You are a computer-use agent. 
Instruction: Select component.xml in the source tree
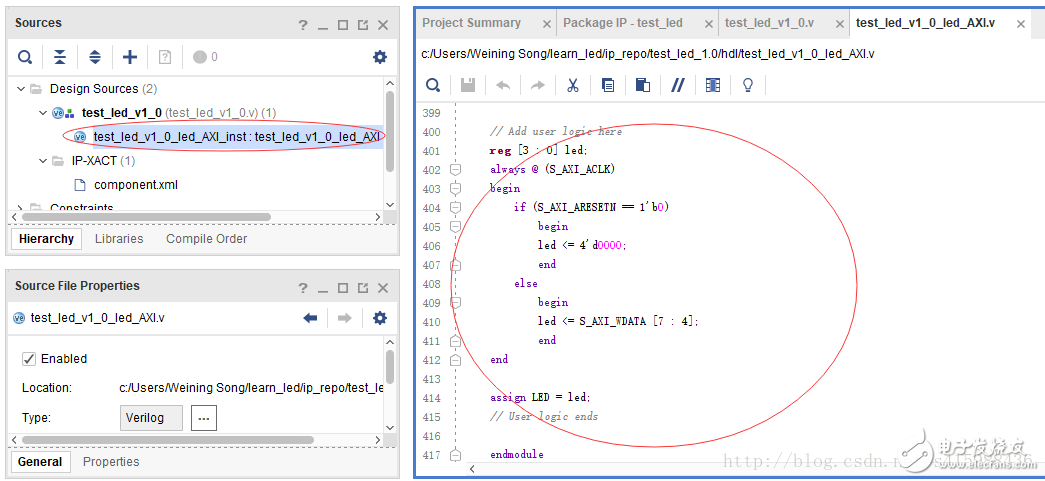point(135,185)
